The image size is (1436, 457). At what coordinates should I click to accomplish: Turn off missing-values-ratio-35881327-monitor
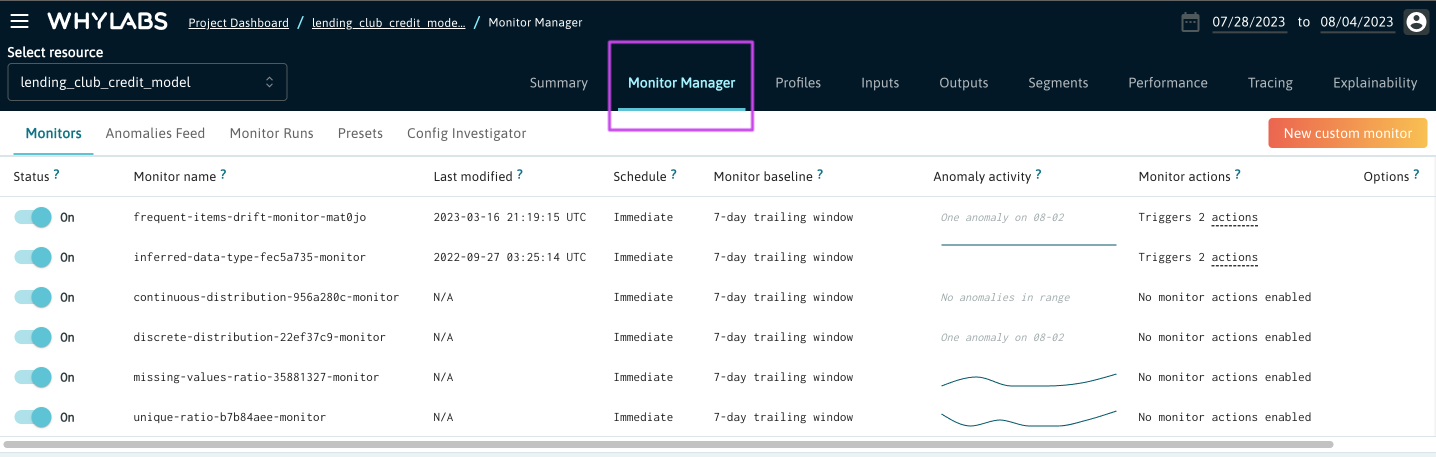(x=33, y=377)
